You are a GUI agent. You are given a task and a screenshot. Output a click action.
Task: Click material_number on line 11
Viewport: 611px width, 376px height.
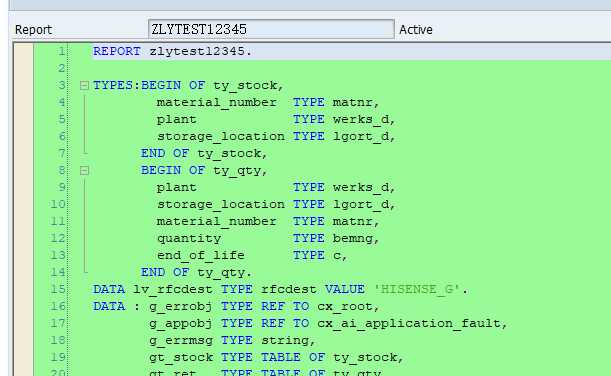coord(217,221)
